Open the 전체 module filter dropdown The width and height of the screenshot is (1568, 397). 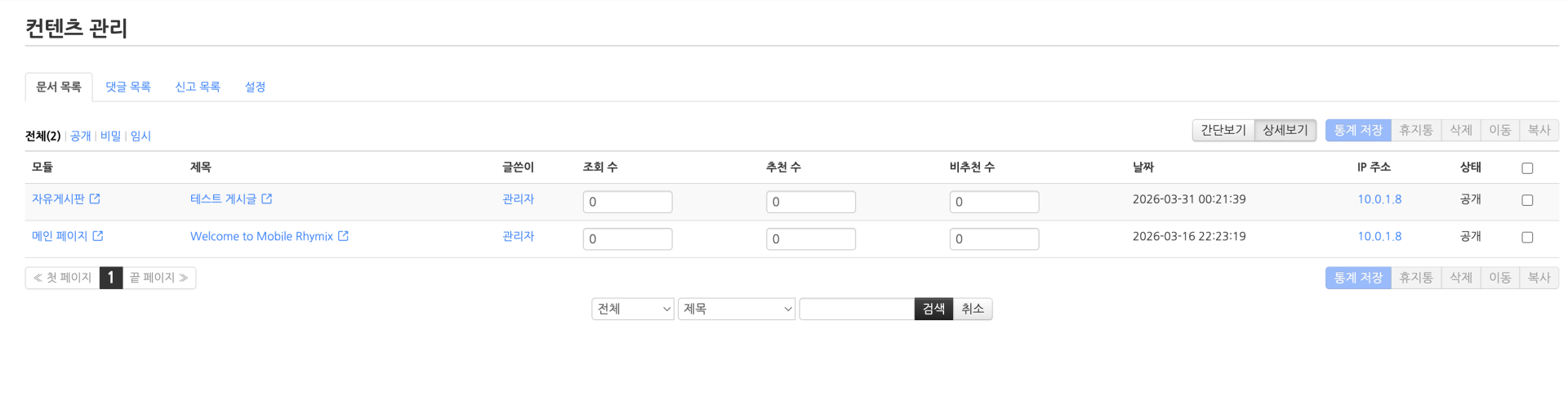point(633,309)
